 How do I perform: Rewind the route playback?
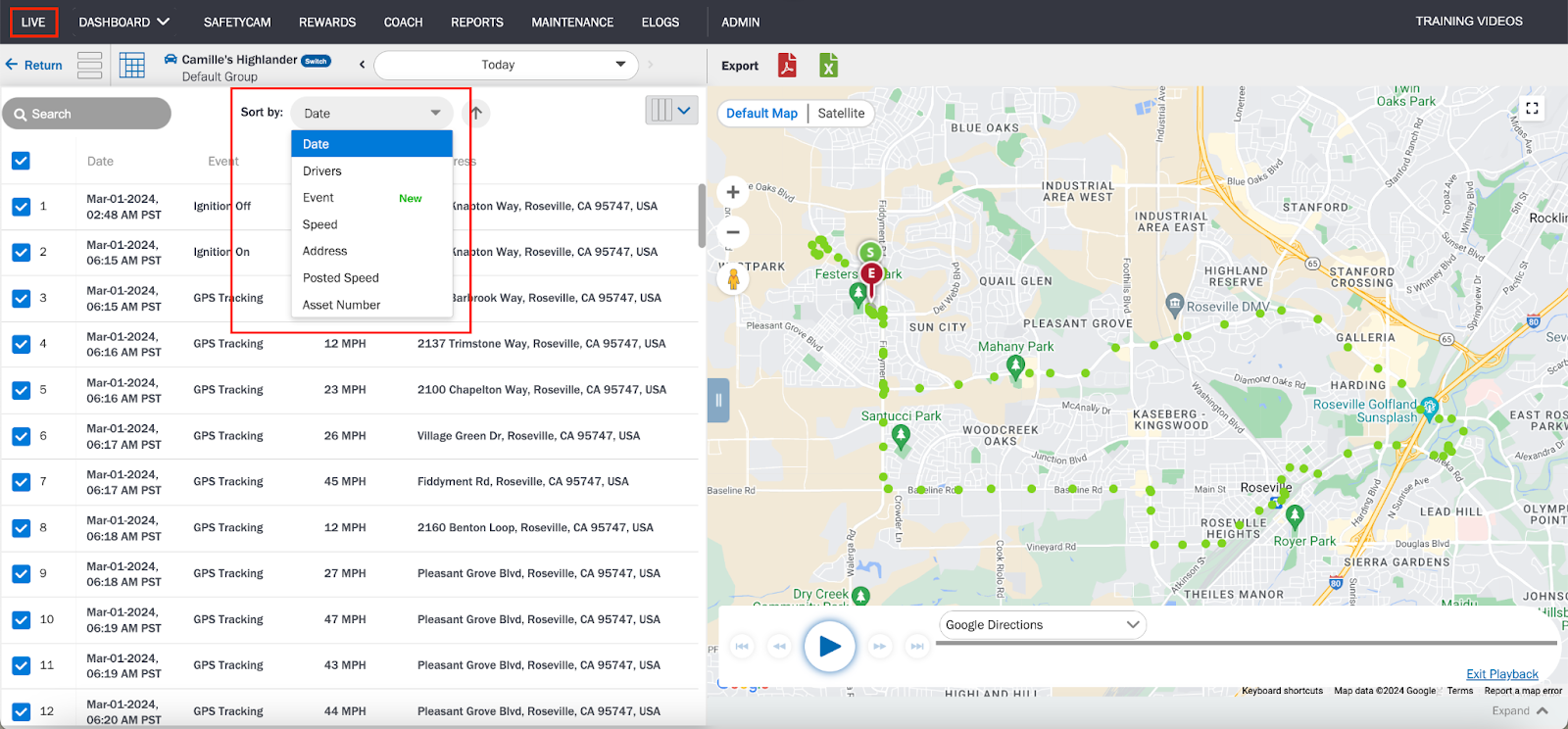point(779,646)
